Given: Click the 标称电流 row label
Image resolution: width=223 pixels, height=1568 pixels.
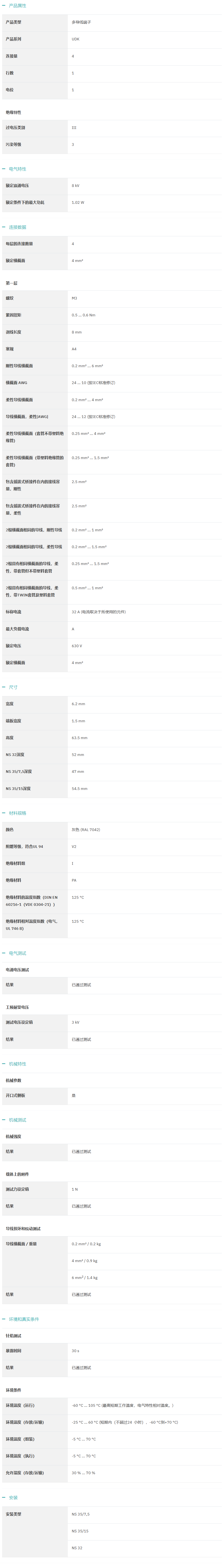Looking at the screenshot, I should coord(13,612).
